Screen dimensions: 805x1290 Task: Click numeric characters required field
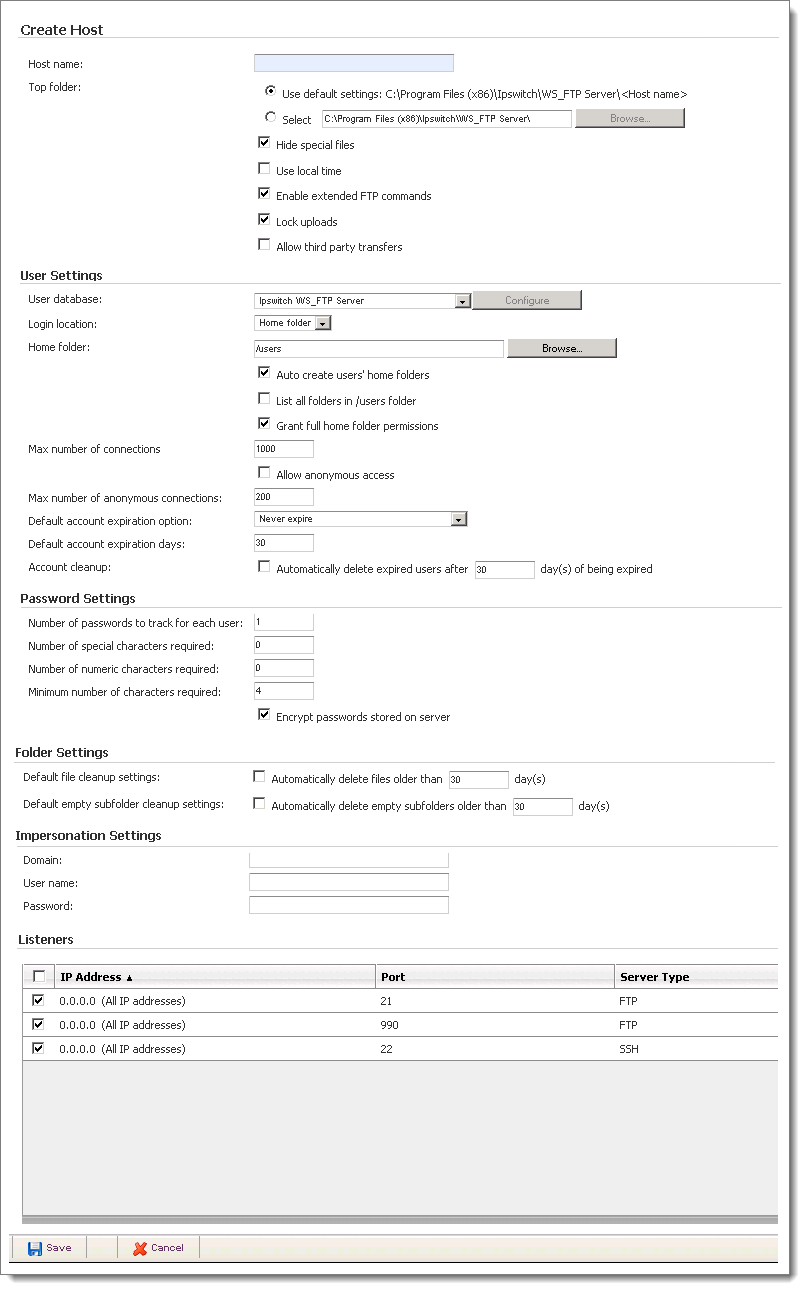click(x=284, y=668)
